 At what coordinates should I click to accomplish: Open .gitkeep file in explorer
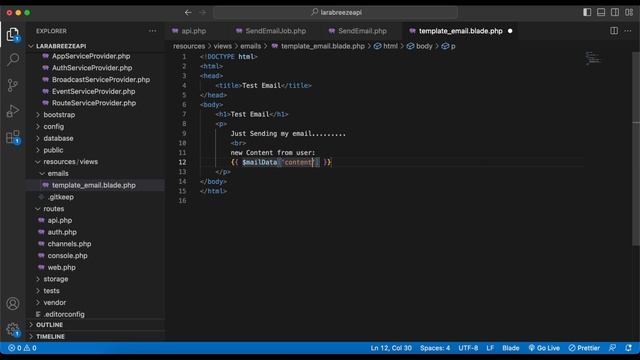pyautogui.click(x=61, y=197)
